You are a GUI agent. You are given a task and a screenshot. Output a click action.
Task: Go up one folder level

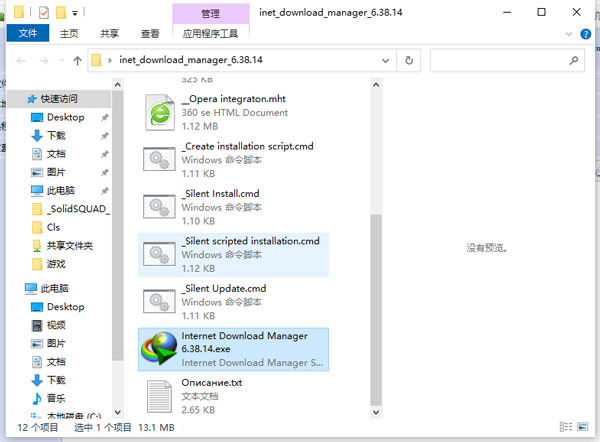(x=77, y=60)
